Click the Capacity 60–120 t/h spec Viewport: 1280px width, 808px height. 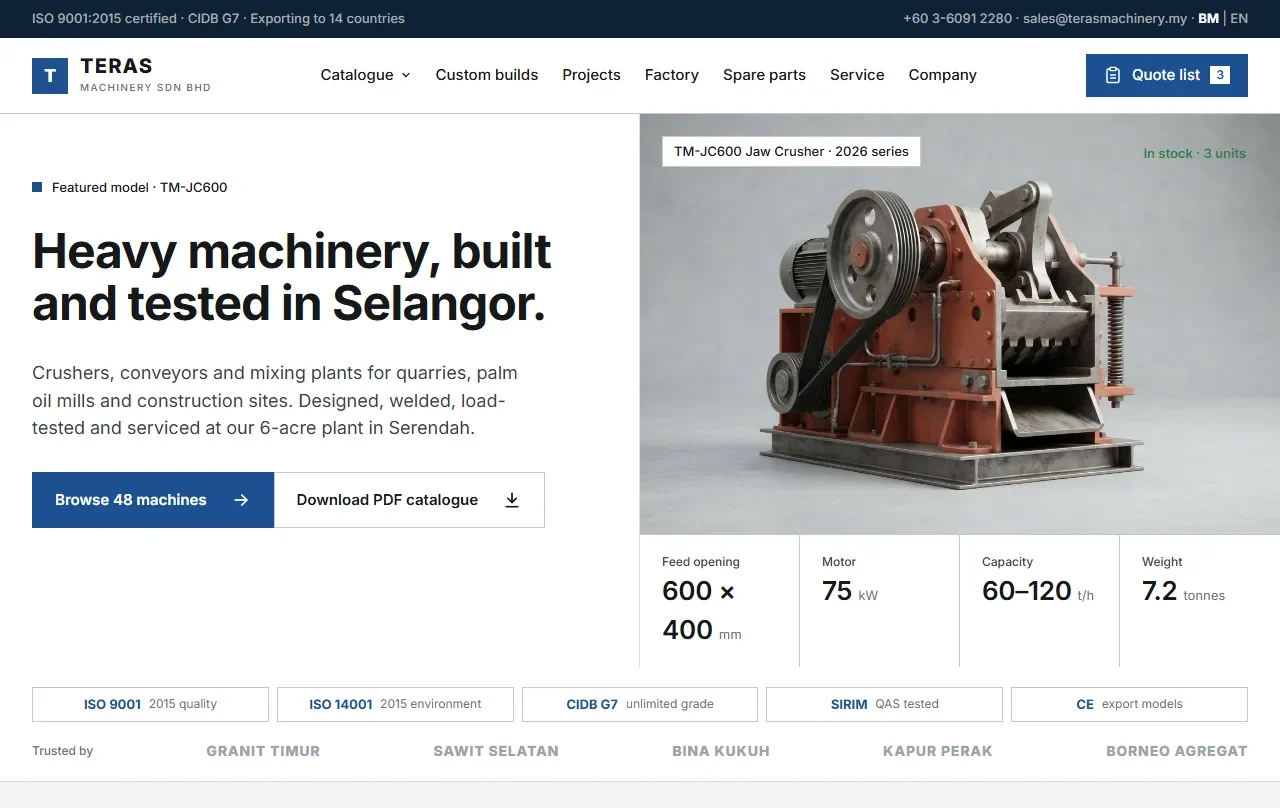[x=1040, y=601]
